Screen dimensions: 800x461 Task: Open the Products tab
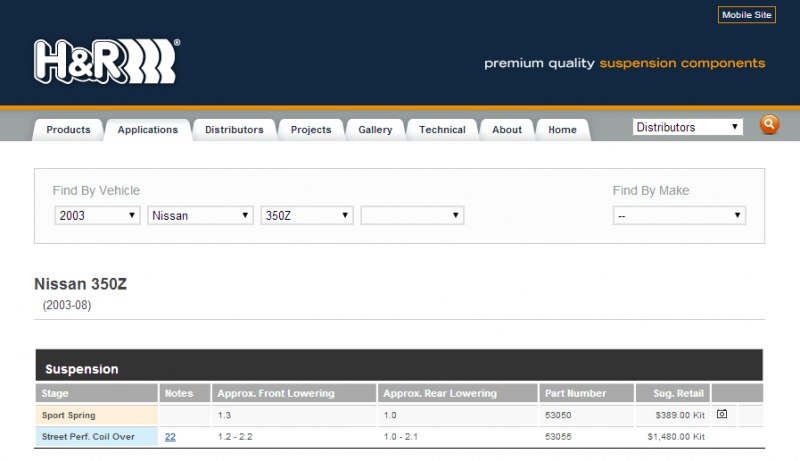pos(68,130)
